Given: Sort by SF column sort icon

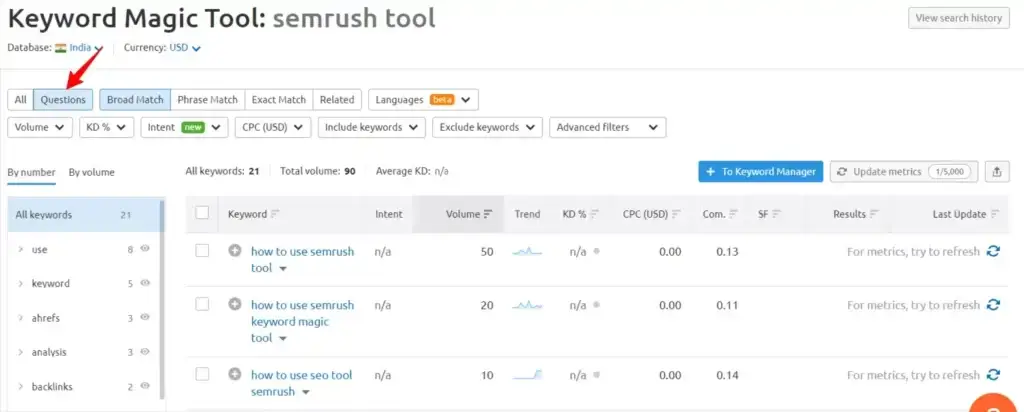Looking at the screenshot, I should (x=776, y=214).
